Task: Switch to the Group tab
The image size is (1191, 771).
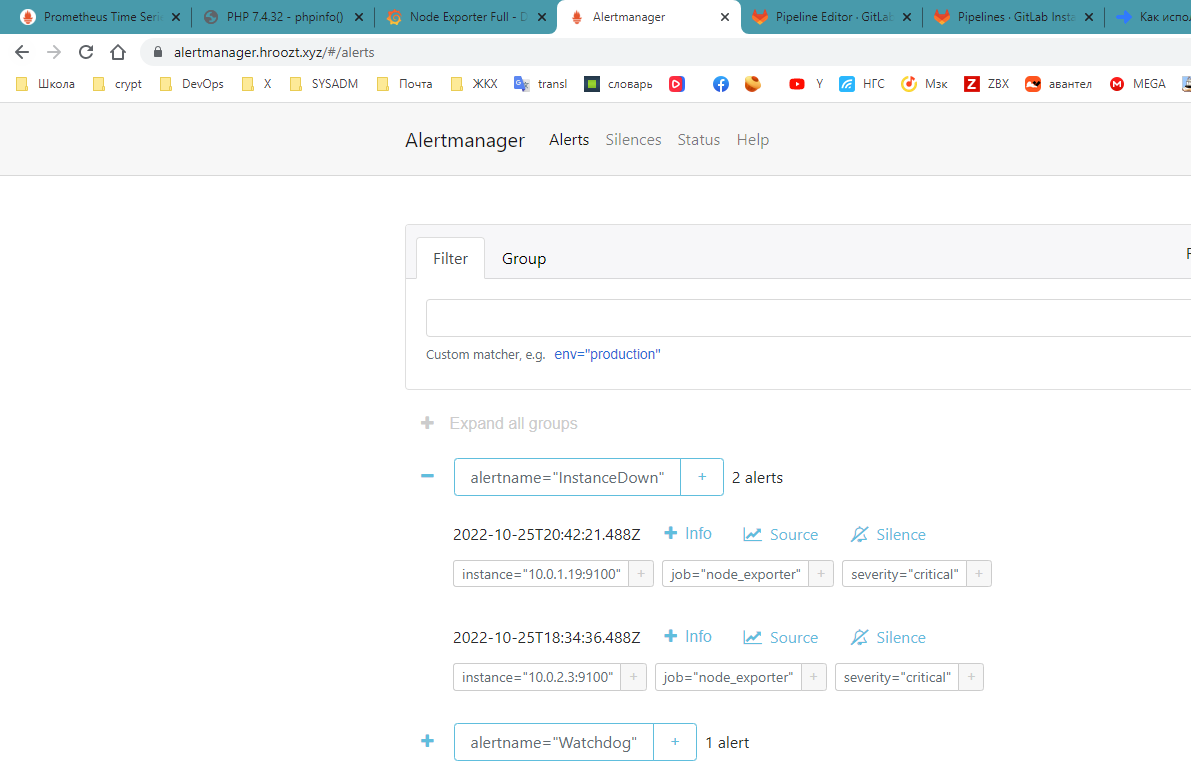Action: coord(524,258)
